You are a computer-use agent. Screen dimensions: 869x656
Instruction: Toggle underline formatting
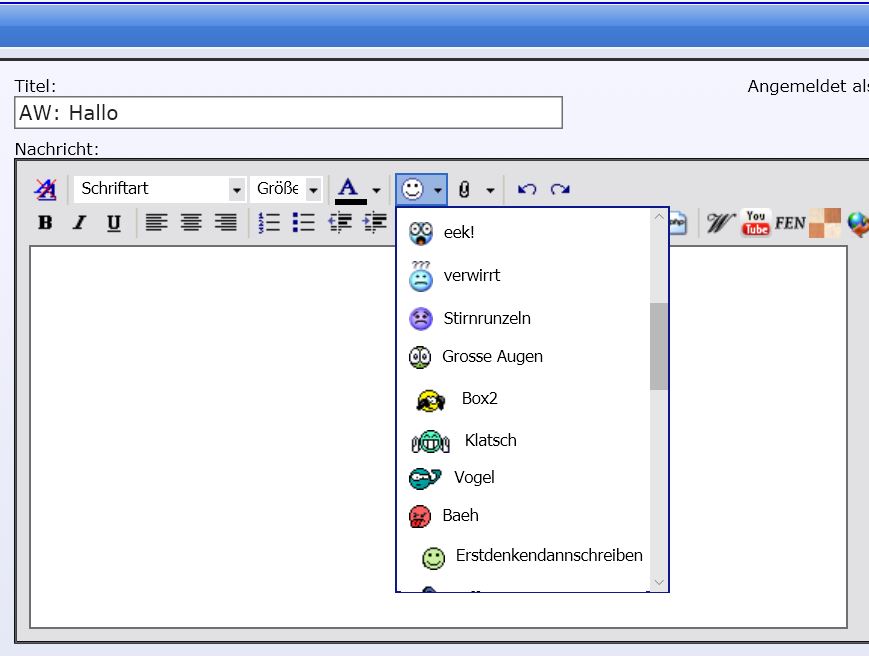(x=113, y=223)
